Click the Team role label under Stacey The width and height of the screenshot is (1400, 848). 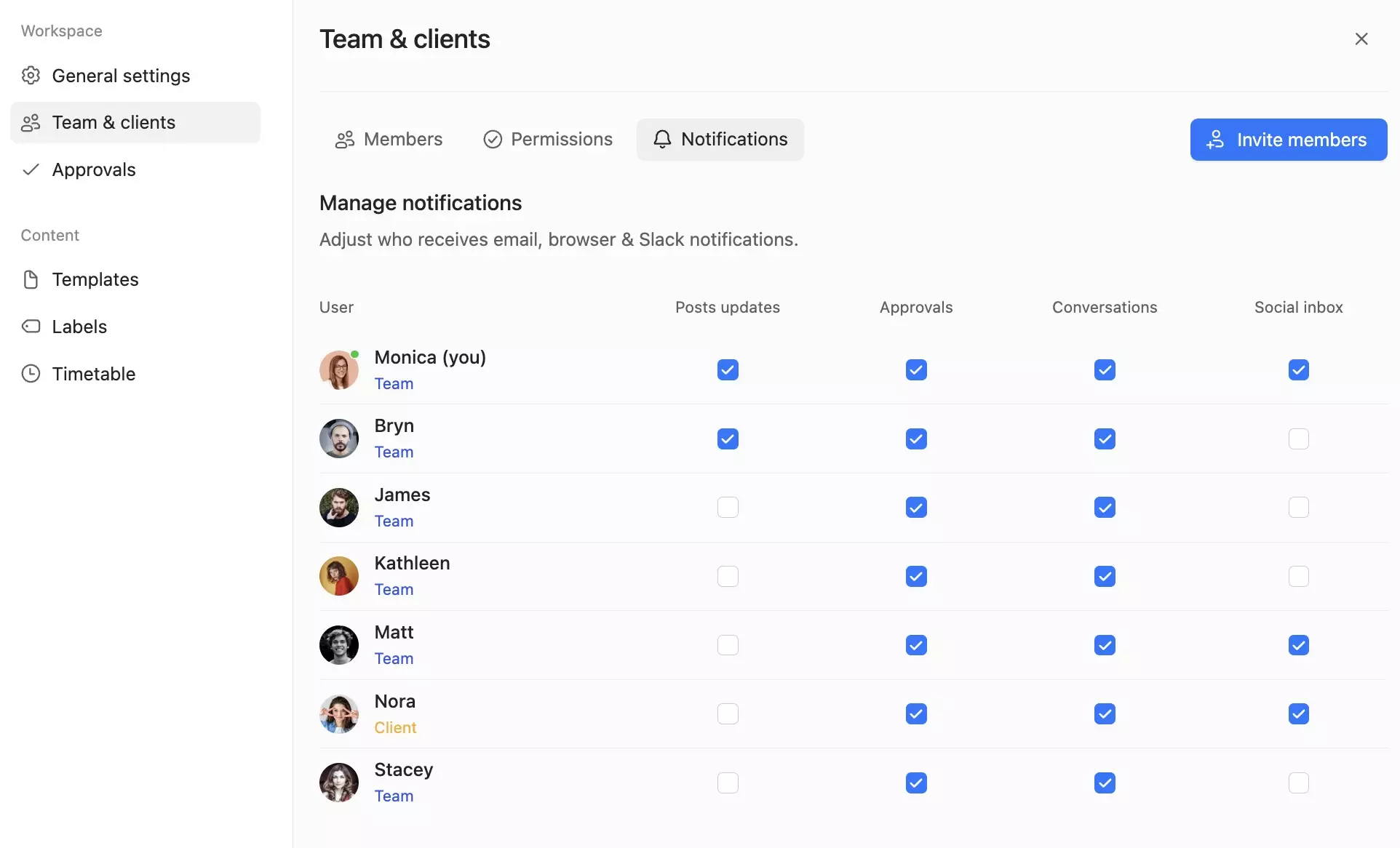[394, 796]
